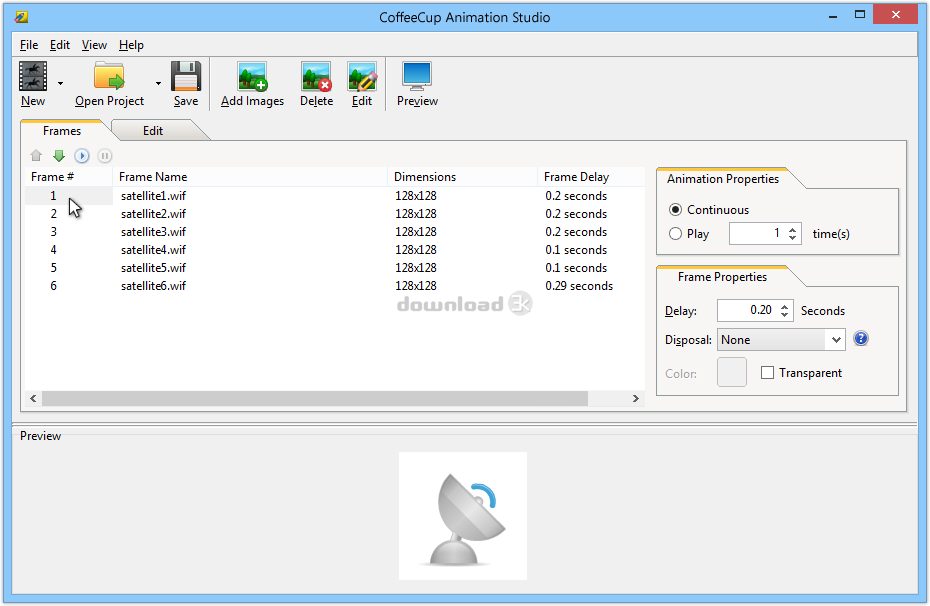Click the Open Project folder icon

(109, 76)
